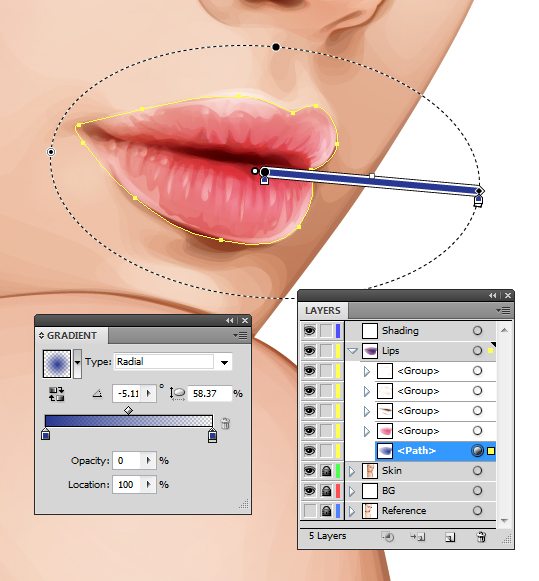Click Layers panel scroll down arrow
The image size is (539, 581).
pos(504,521)
